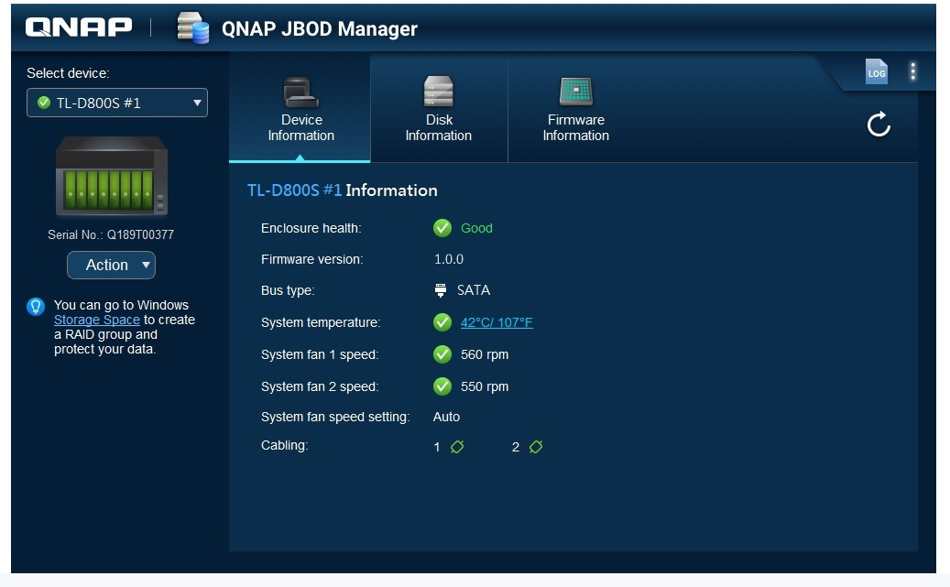Switch to the Device Information tab
This screenshot has height=587, width=950.
point(301,110)
